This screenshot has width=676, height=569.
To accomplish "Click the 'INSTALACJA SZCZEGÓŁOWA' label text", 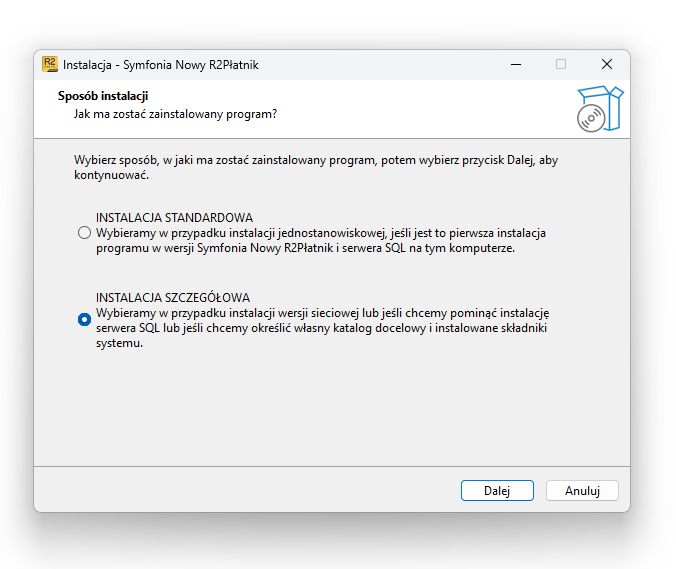I will coord(173,298).
